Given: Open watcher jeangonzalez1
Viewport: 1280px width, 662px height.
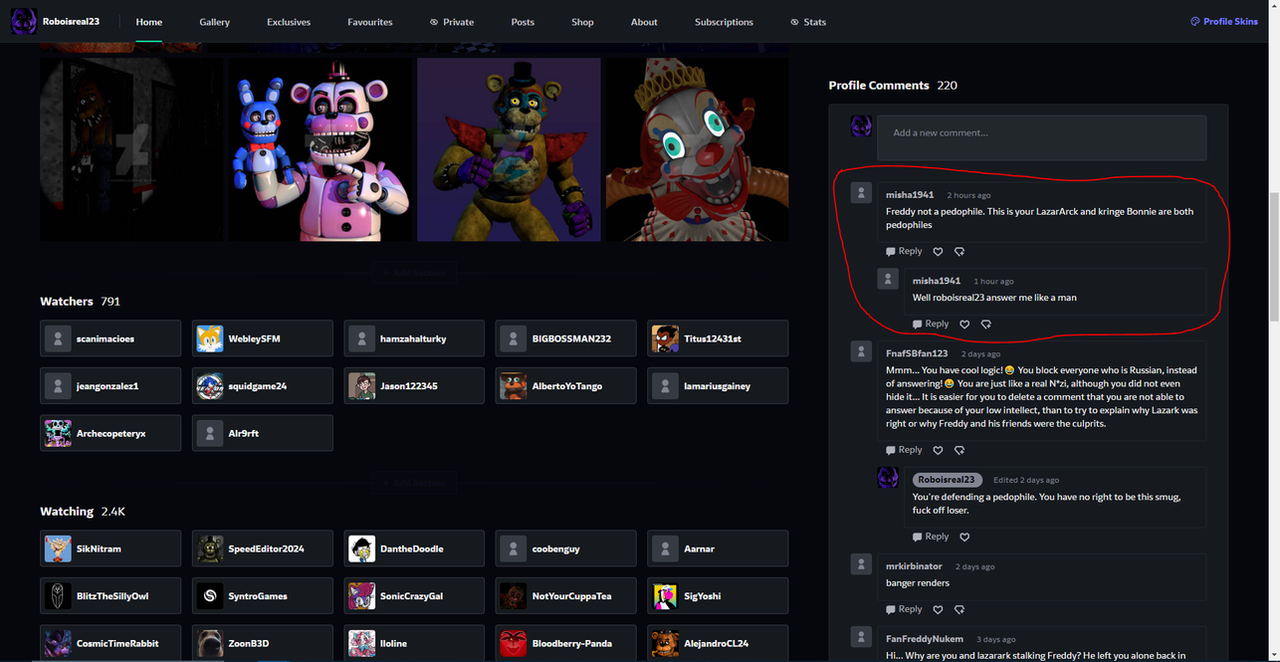Looking at the screenshot, I should coord(111,386).
